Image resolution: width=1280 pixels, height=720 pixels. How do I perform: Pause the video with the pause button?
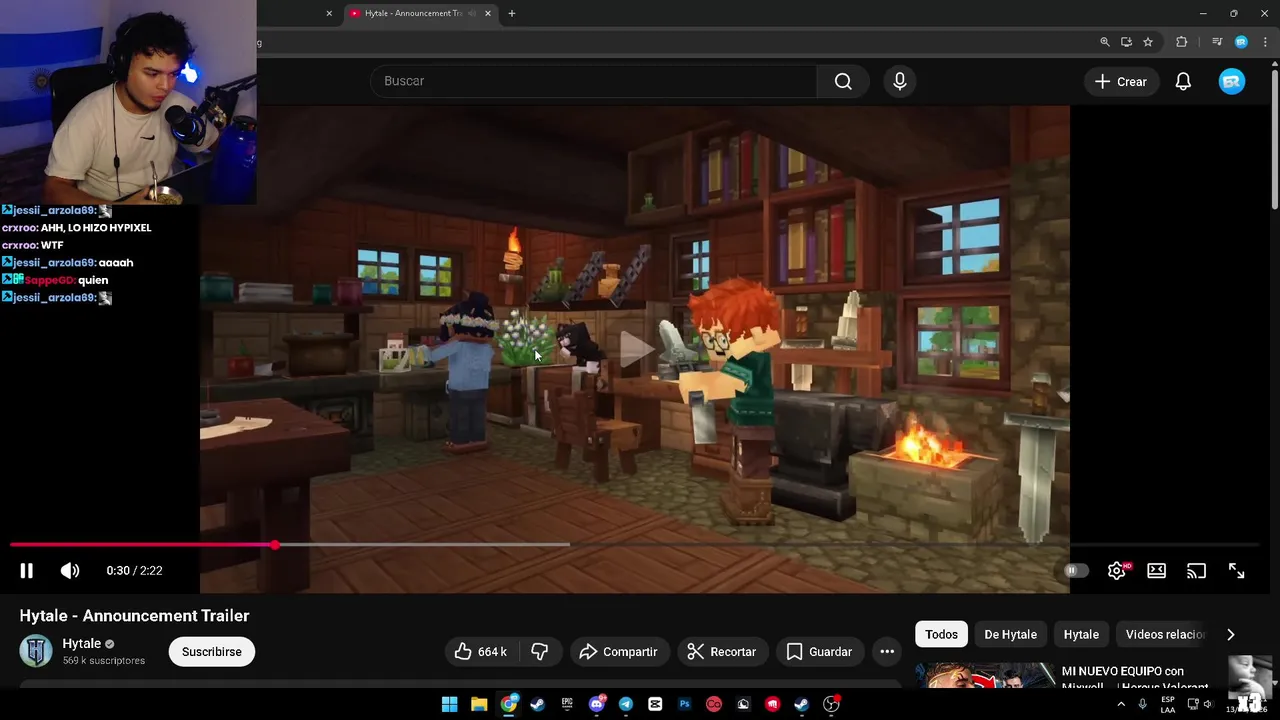pos(26,570)
